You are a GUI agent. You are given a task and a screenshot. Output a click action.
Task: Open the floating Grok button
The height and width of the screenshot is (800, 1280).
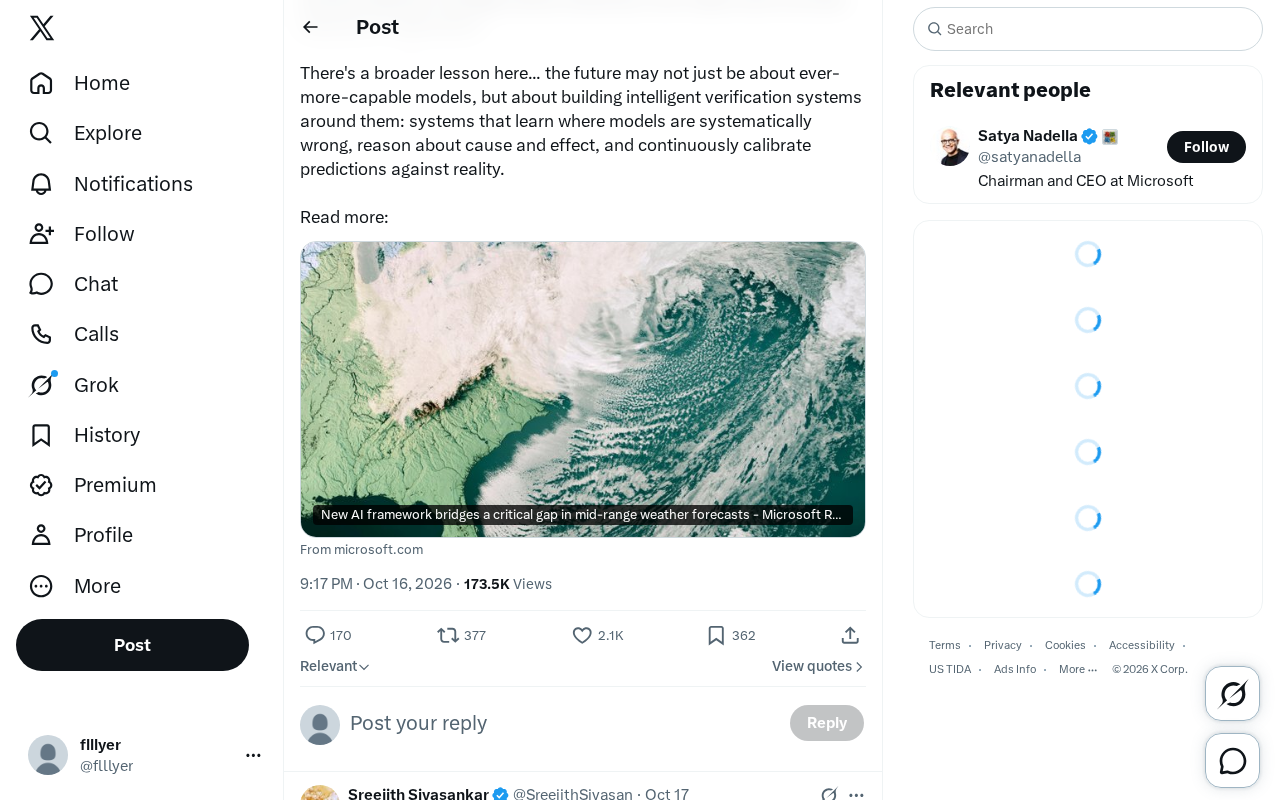coord(1232,693)
